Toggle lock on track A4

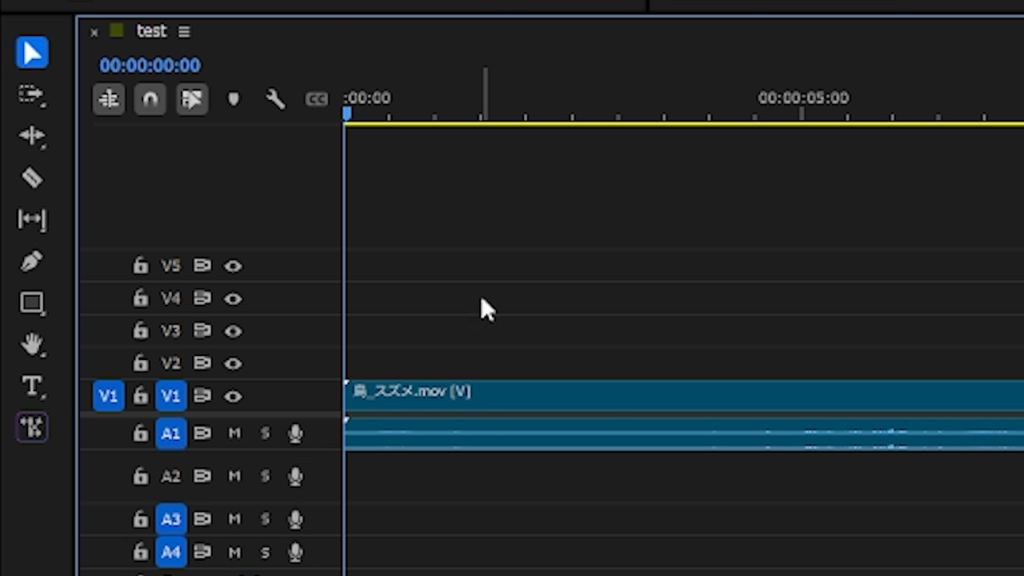pos(140,552)
